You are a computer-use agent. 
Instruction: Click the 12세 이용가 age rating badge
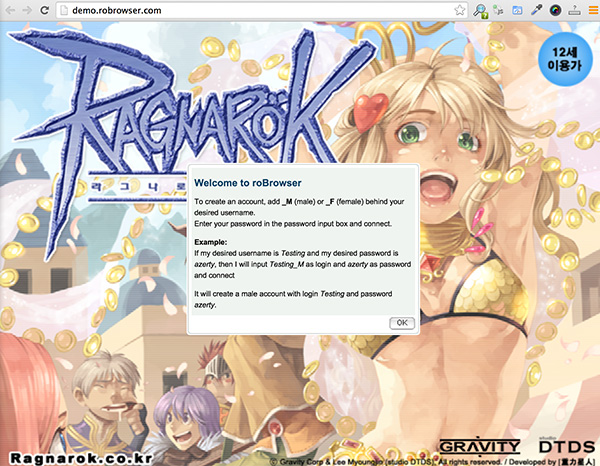coord(565,59)
